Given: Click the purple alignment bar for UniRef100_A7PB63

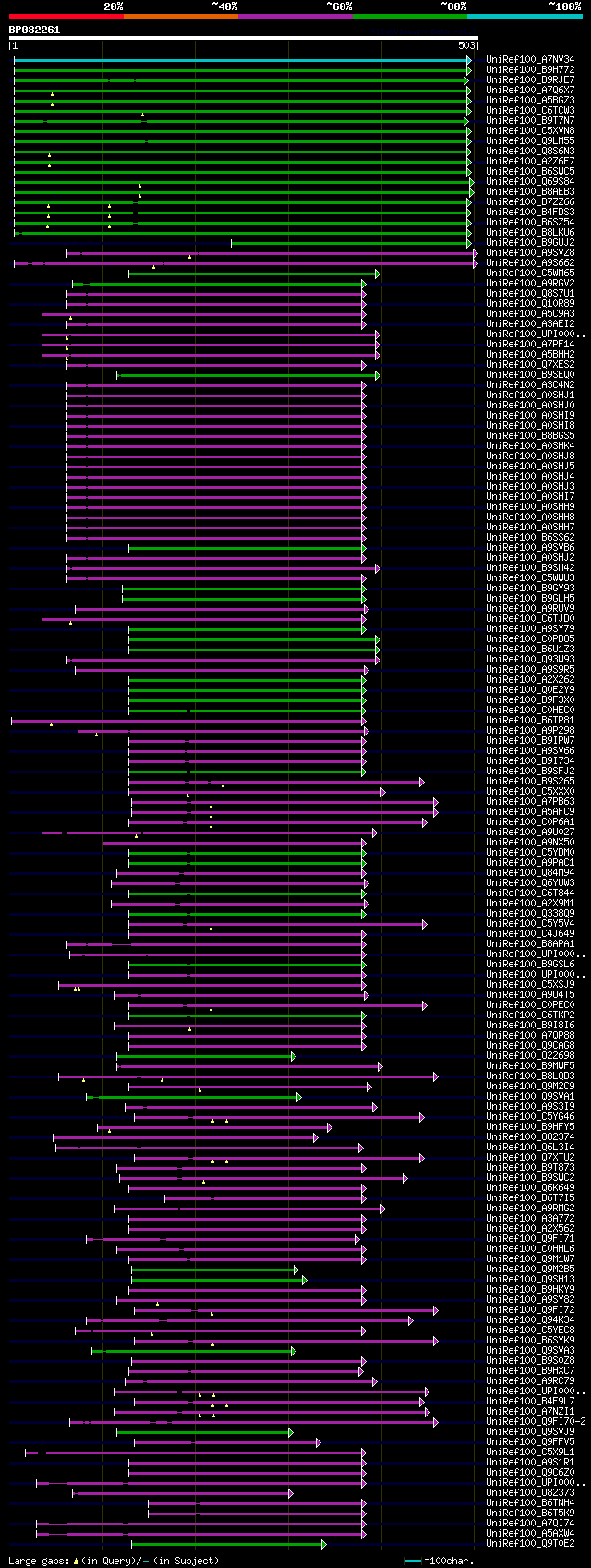Looking at the screenshot, I should tap(284, 802).
